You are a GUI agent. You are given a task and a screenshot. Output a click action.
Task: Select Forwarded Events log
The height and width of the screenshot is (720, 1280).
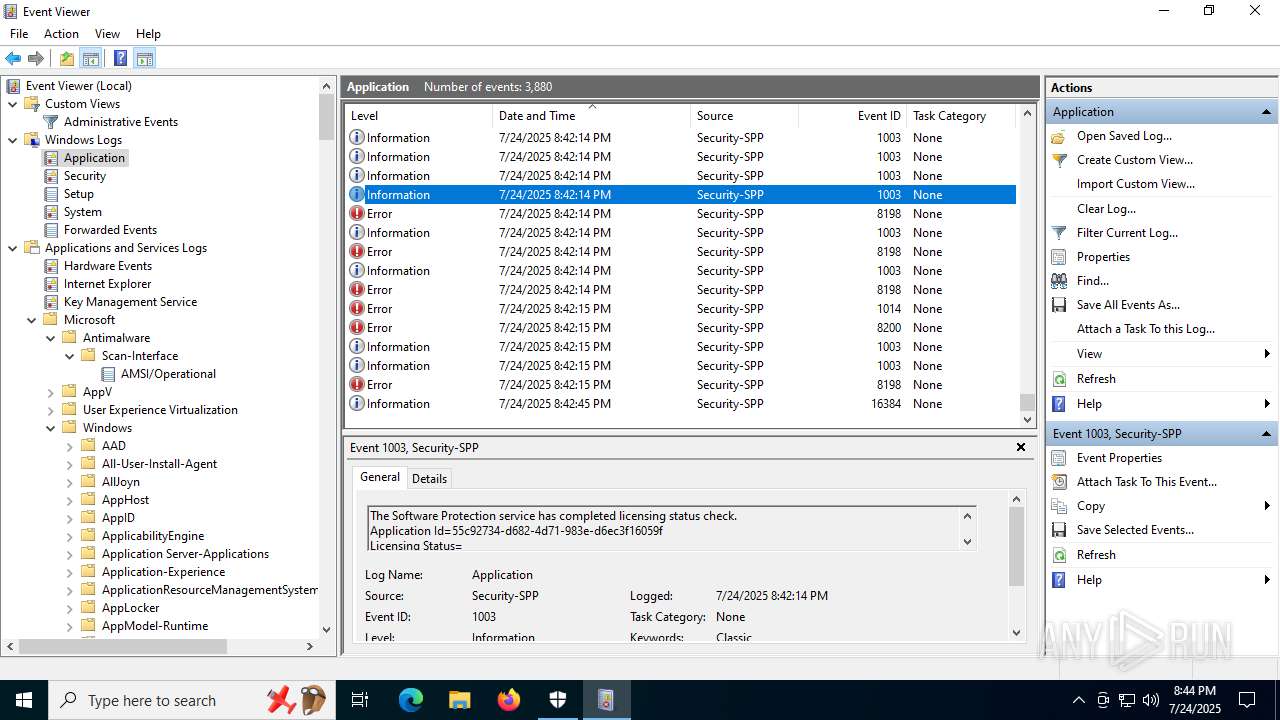[110, 230]
